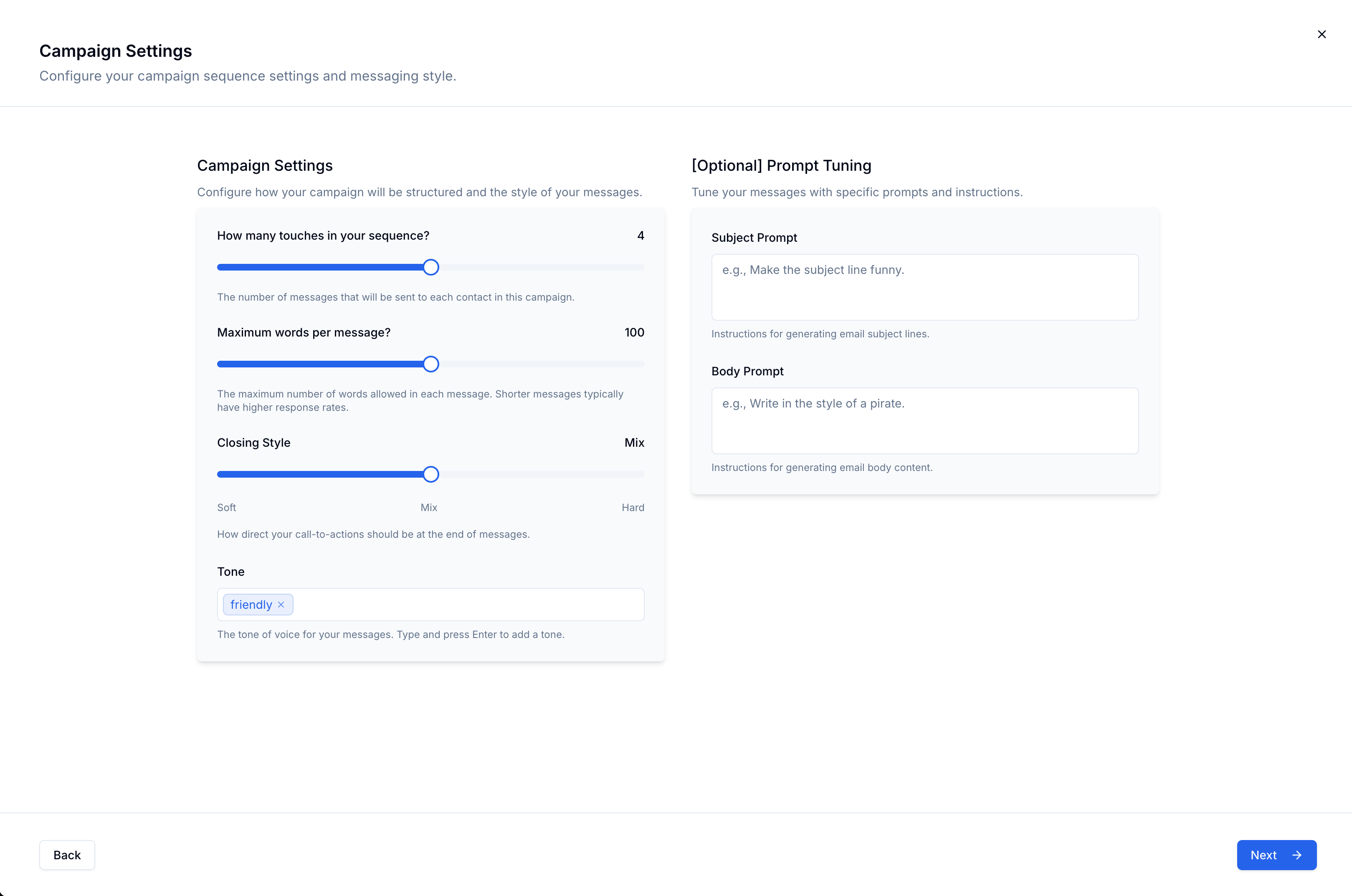
Task: Click the arrow icon in Next button
Action: click(x=1296, y=855)
